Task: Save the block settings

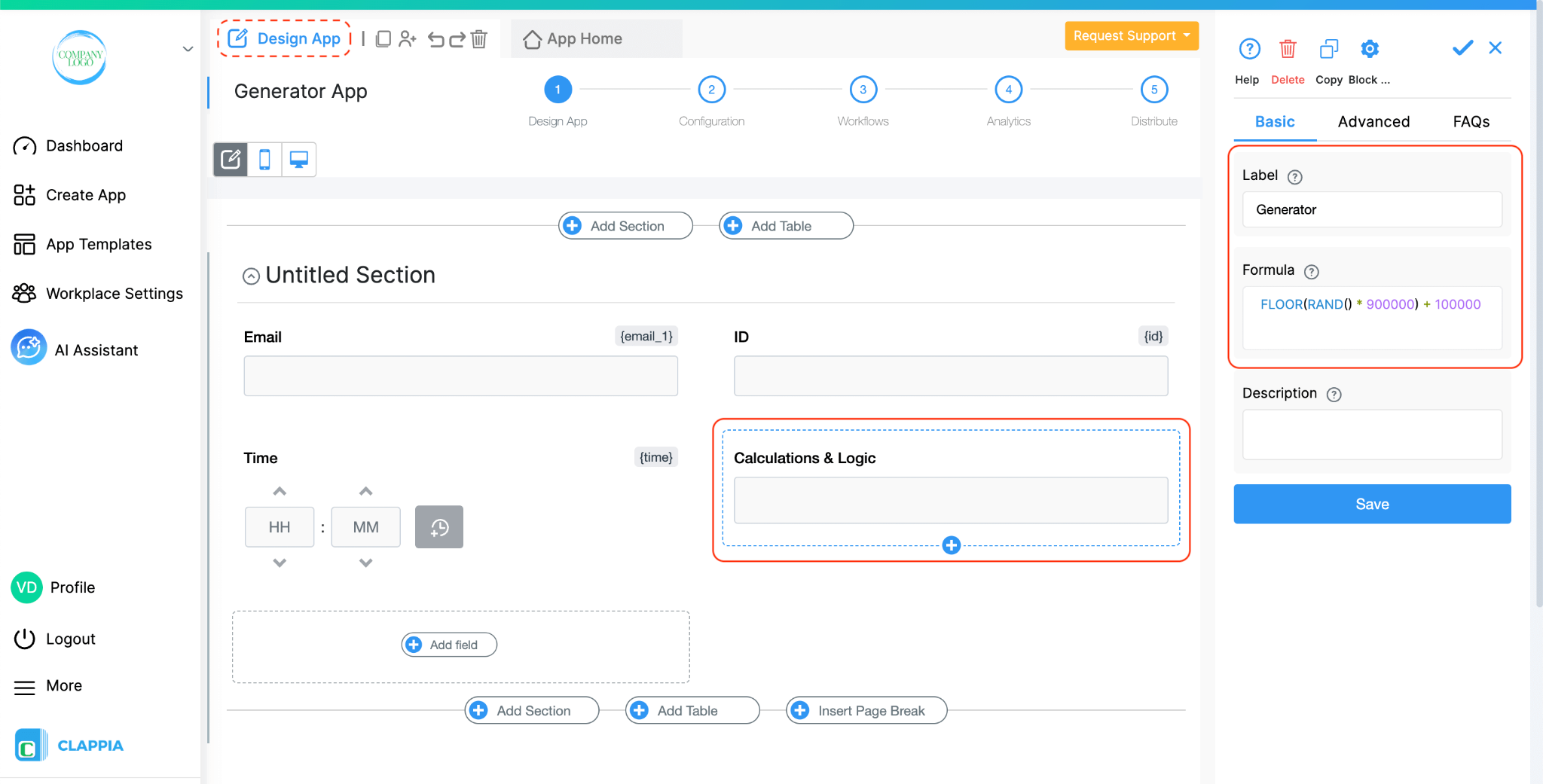Action: click(x=1372, y=504)
